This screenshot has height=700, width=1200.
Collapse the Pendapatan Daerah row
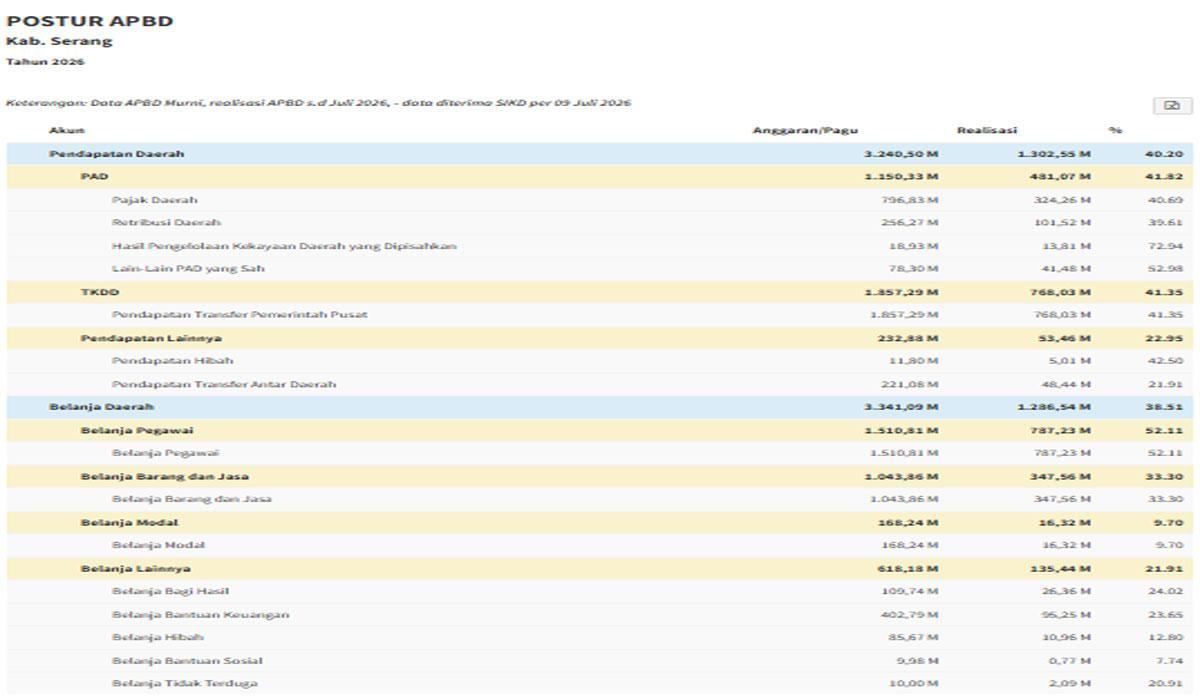pyautogui.click(x=600, y=154)
